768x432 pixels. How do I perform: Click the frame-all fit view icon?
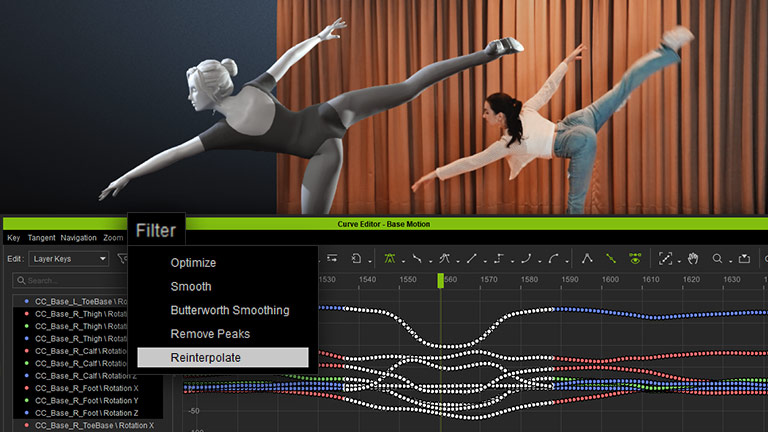tap(666, 258)
